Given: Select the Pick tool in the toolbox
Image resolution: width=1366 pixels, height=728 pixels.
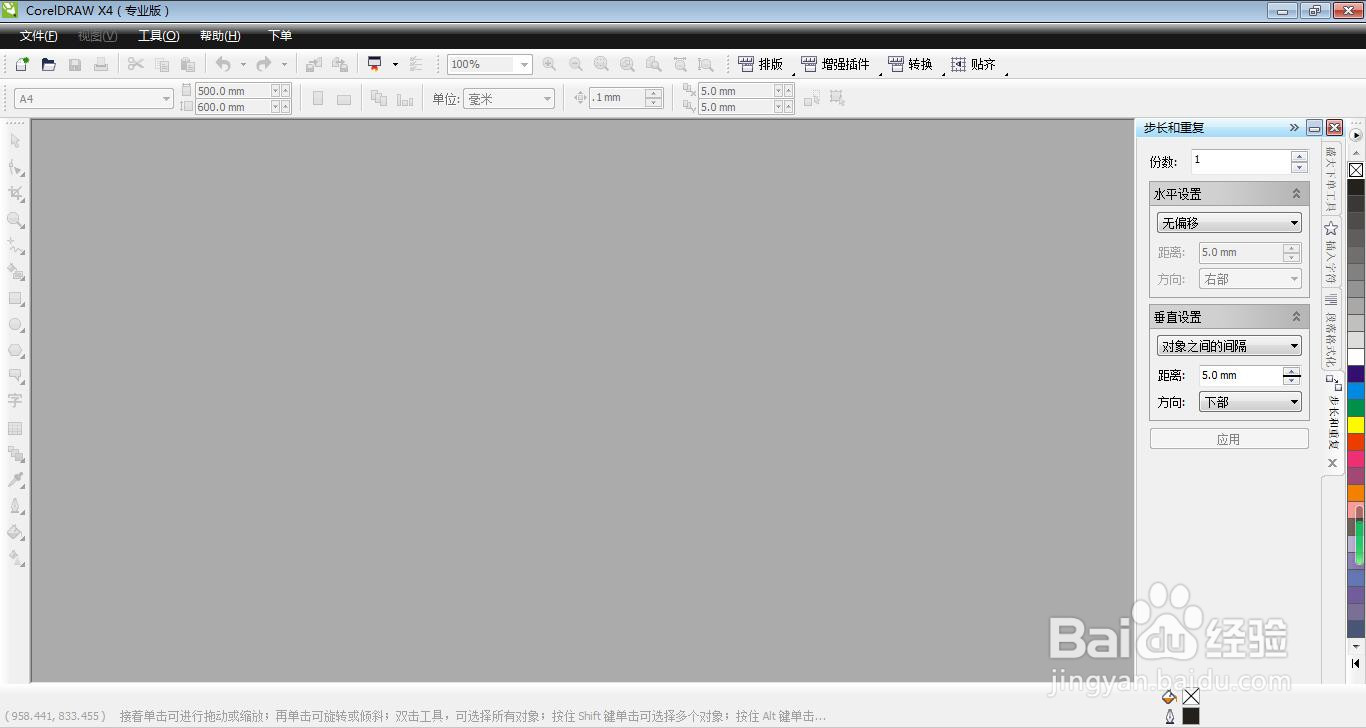Looking at the screenshot, I should pyautogui.click(x=15, y=141).
